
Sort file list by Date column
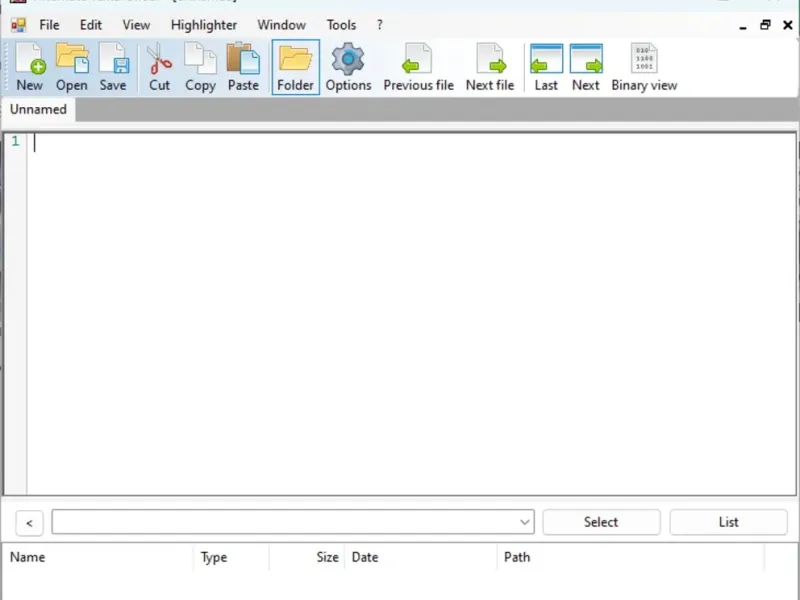420,557
